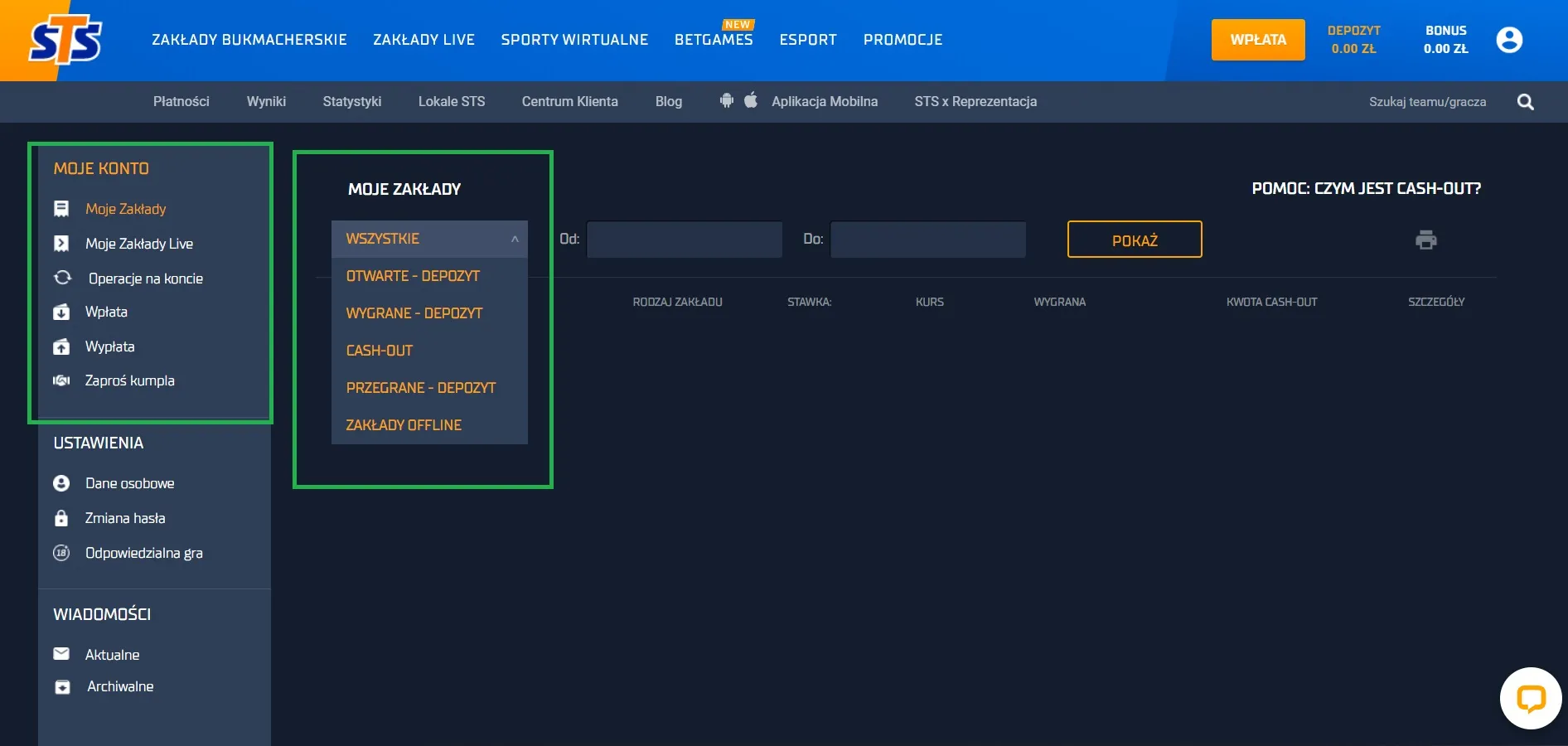This screenshot has width=1568, height=746.
Task: Click the Odpowiedzialna gra 18 icon
Action: pyautogui.click(x=61, y=553)
